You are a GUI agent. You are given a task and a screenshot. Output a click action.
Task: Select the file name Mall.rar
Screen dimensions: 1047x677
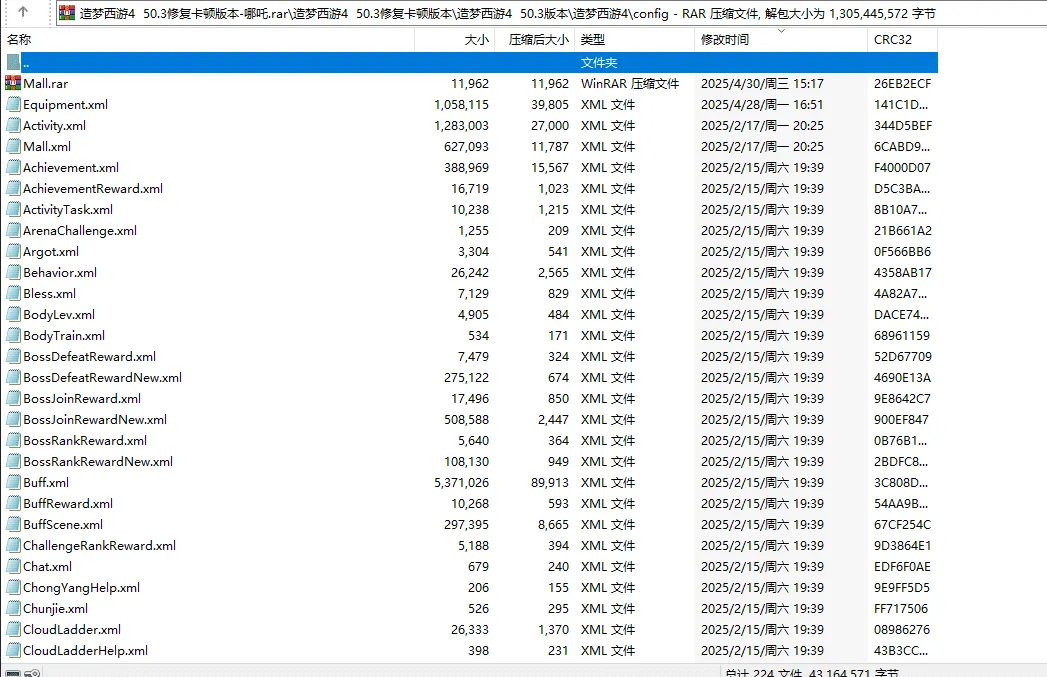pyautogui.click(x=45, y=83)
